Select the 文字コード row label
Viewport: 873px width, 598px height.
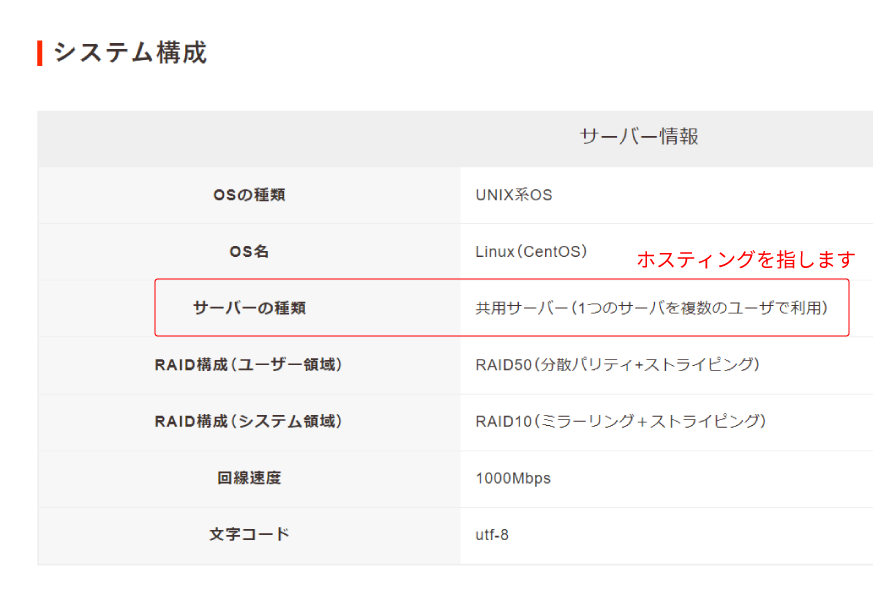click(249, 534)
